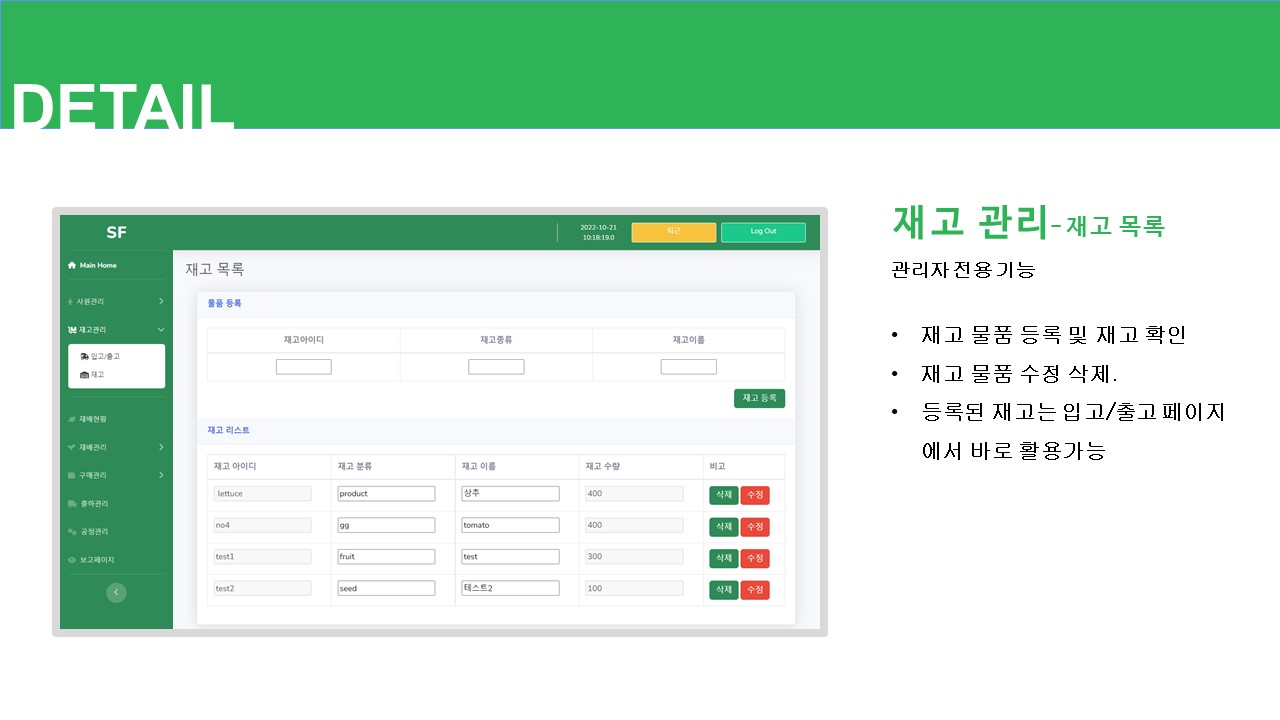Click the tomato name field
This screenshot has height=720, width=1280.
(x=510, y=525)
